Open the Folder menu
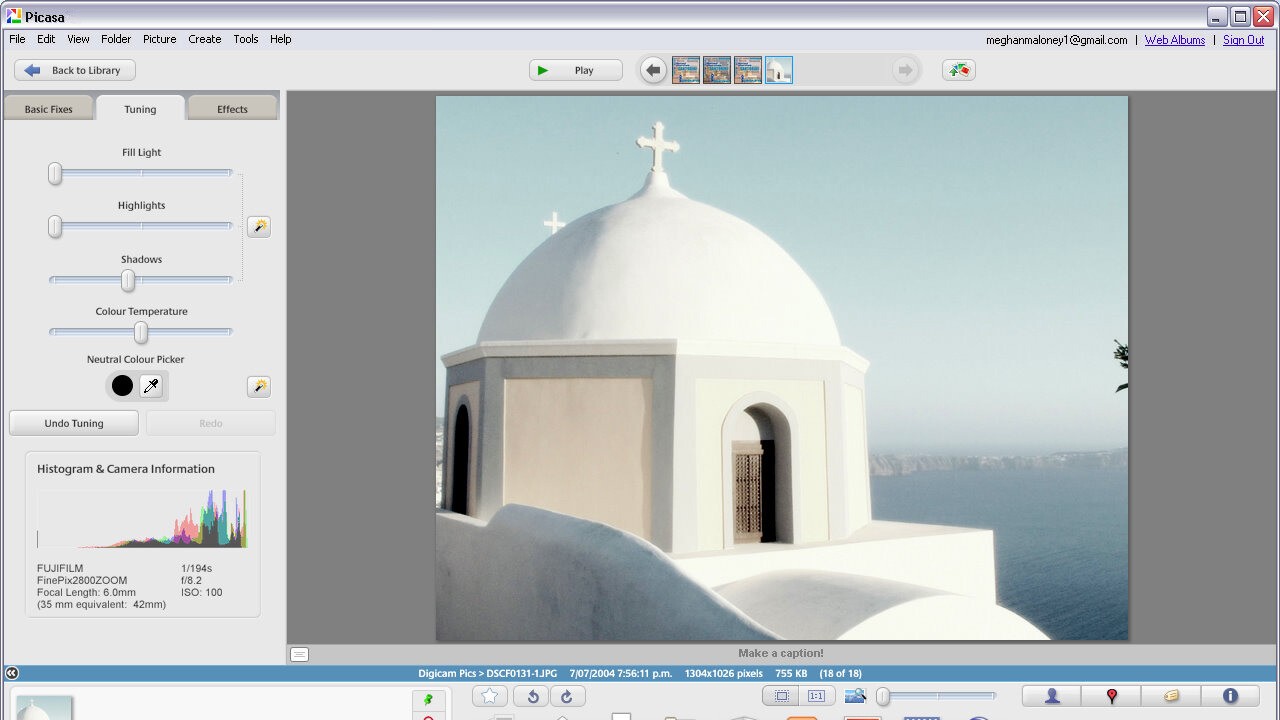The height and width of the screenshot is (720, 1280). pyautogui.click(x=116, y=39)
